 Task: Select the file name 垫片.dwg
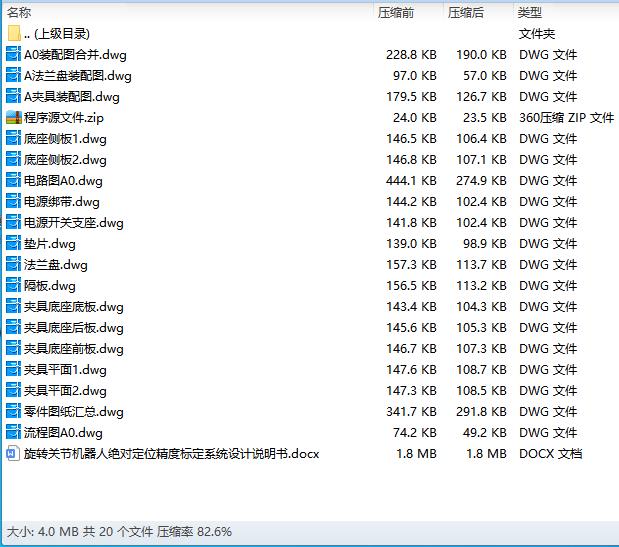[x=50, y=244]
